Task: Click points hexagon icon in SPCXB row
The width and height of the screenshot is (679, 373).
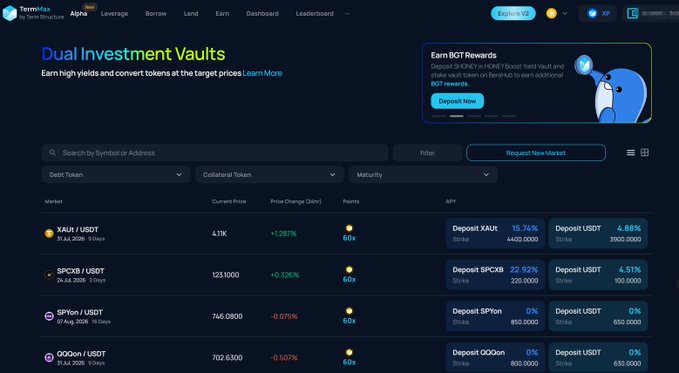Action: click(x=349, y=269)
